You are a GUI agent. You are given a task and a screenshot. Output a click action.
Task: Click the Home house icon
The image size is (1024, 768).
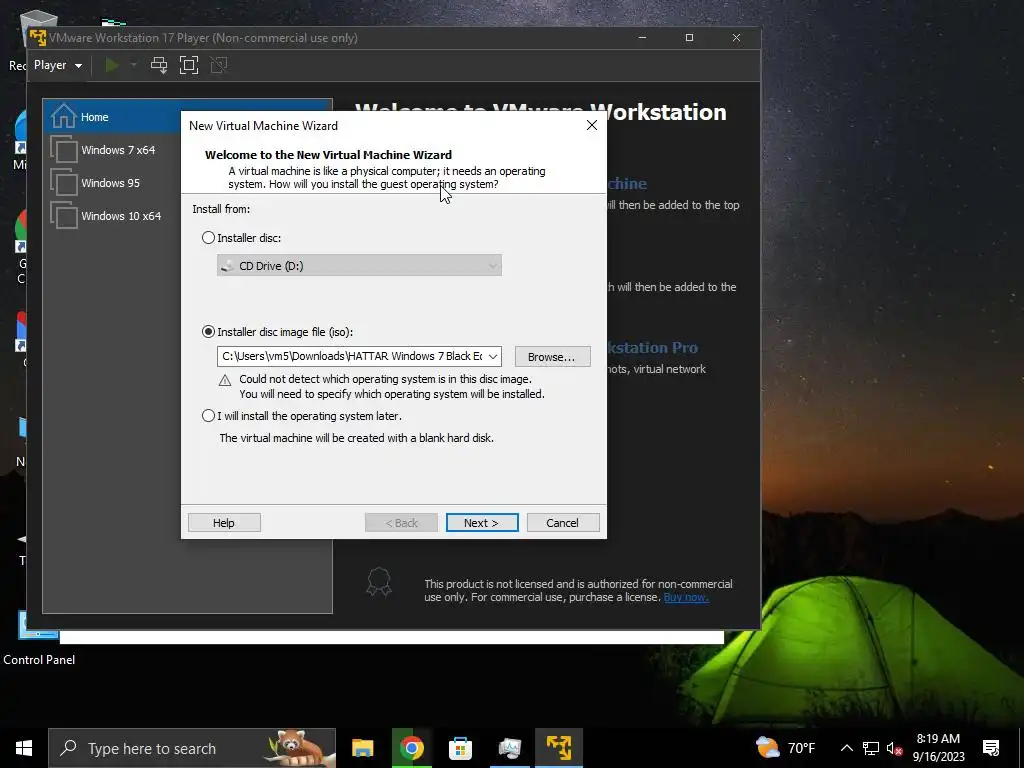tap(63, 116)
